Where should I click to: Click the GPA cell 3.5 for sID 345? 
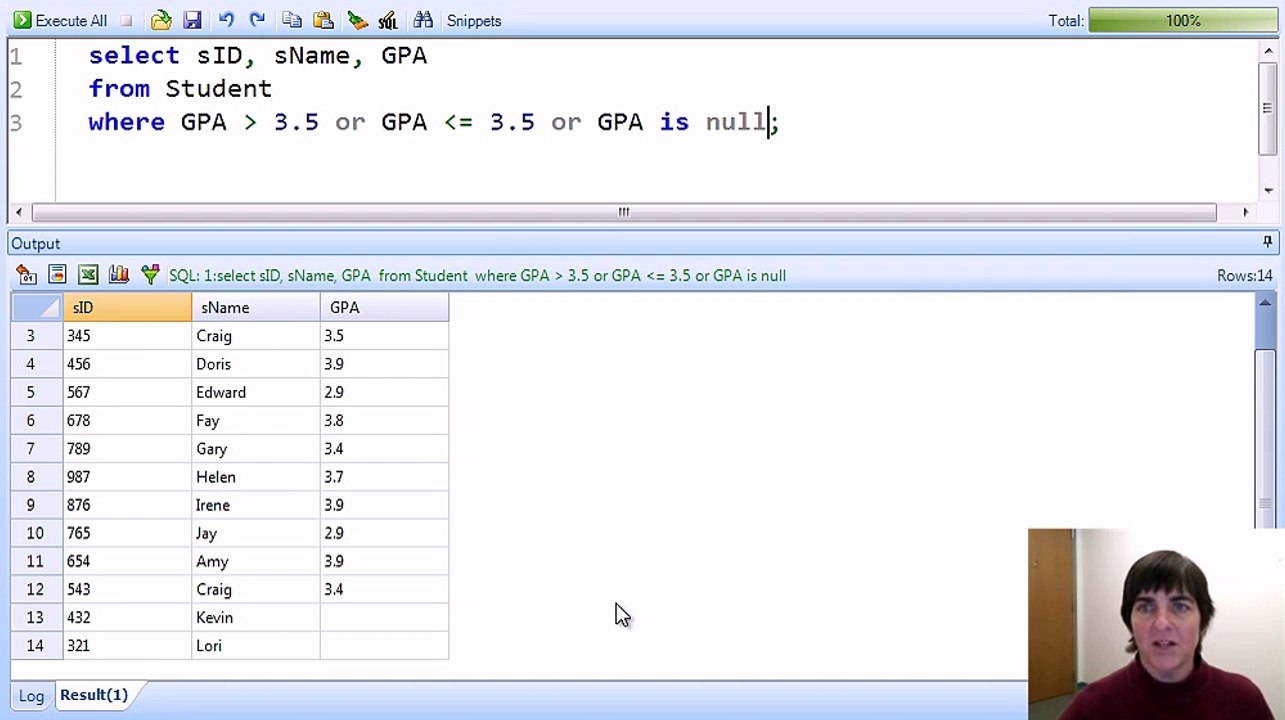coord(384,336)
